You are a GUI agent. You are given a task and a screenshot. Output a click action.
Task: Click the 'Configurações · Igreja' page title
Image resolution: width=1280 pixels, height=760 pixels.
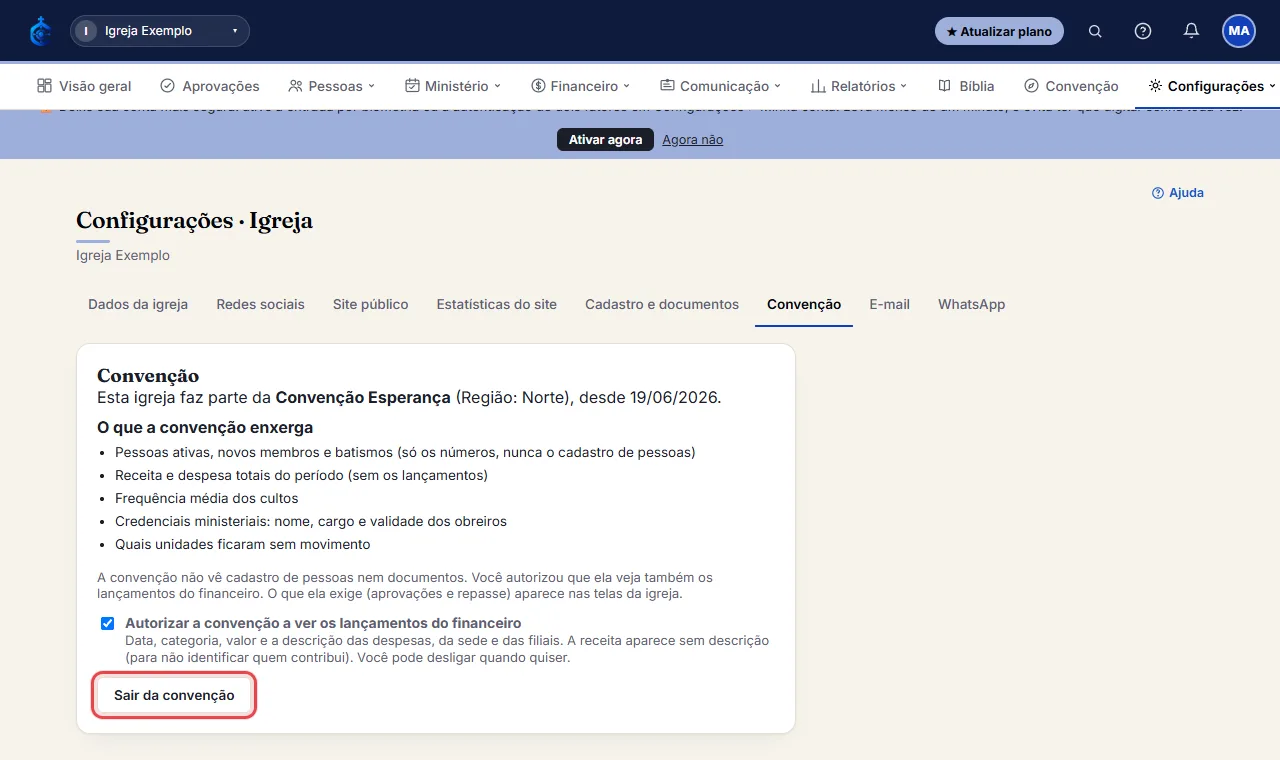(194, 221)
